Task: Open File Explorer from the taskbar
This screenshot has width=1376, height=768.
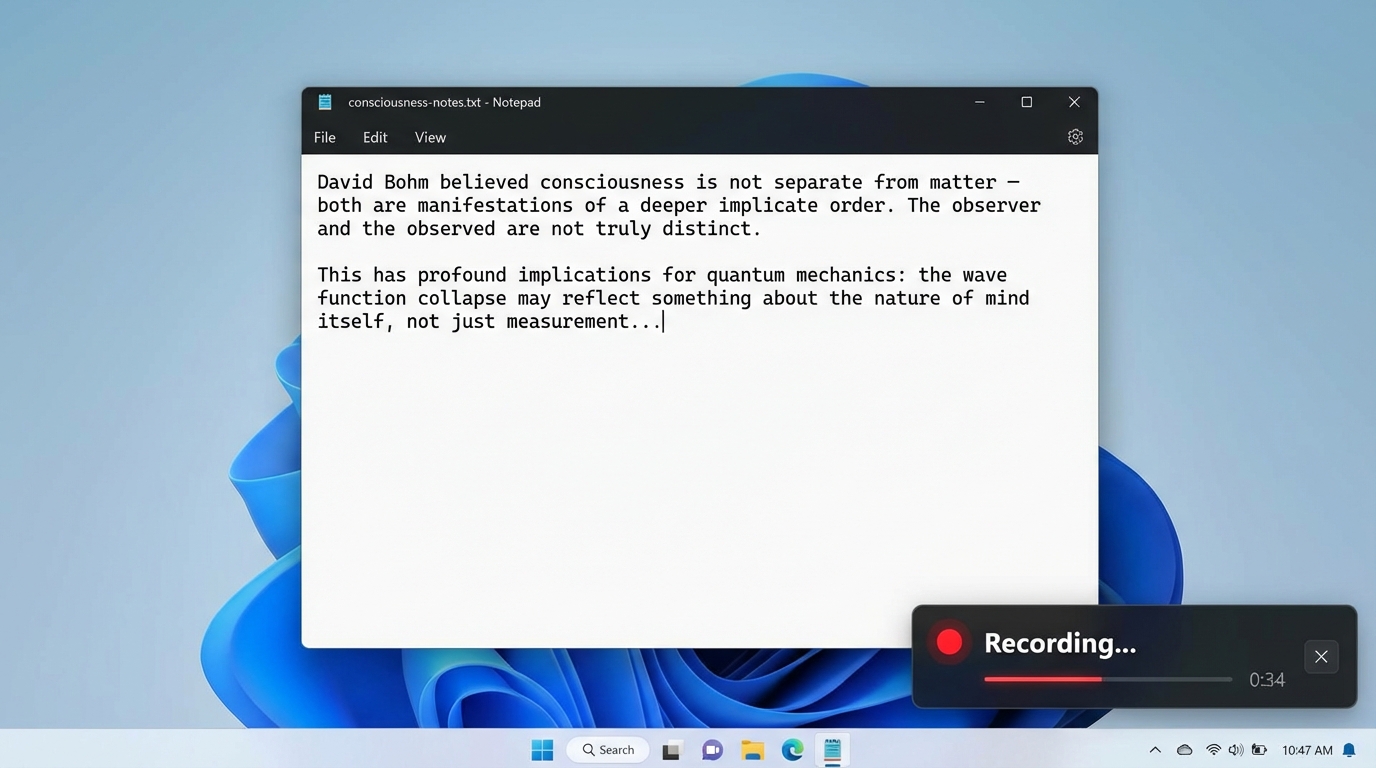Action: click(752, 750)
